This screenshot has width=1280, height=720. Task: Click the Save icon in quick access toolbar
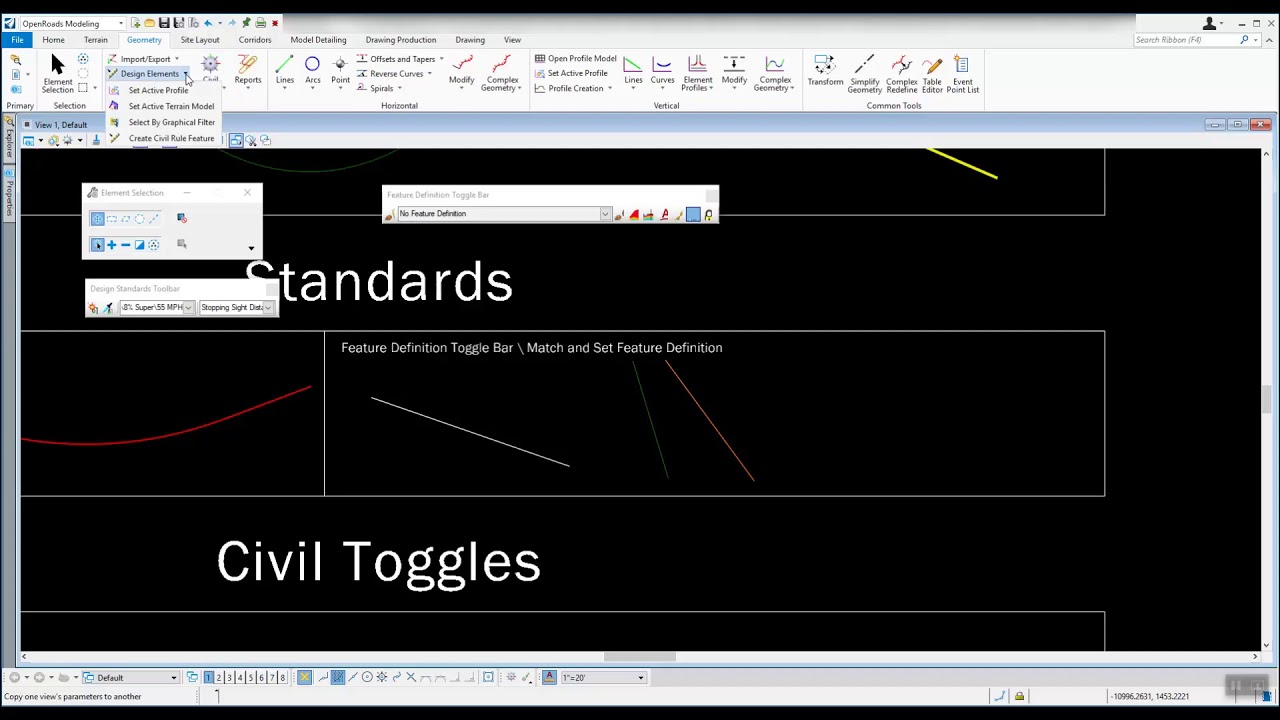click(x=164, y=23)
